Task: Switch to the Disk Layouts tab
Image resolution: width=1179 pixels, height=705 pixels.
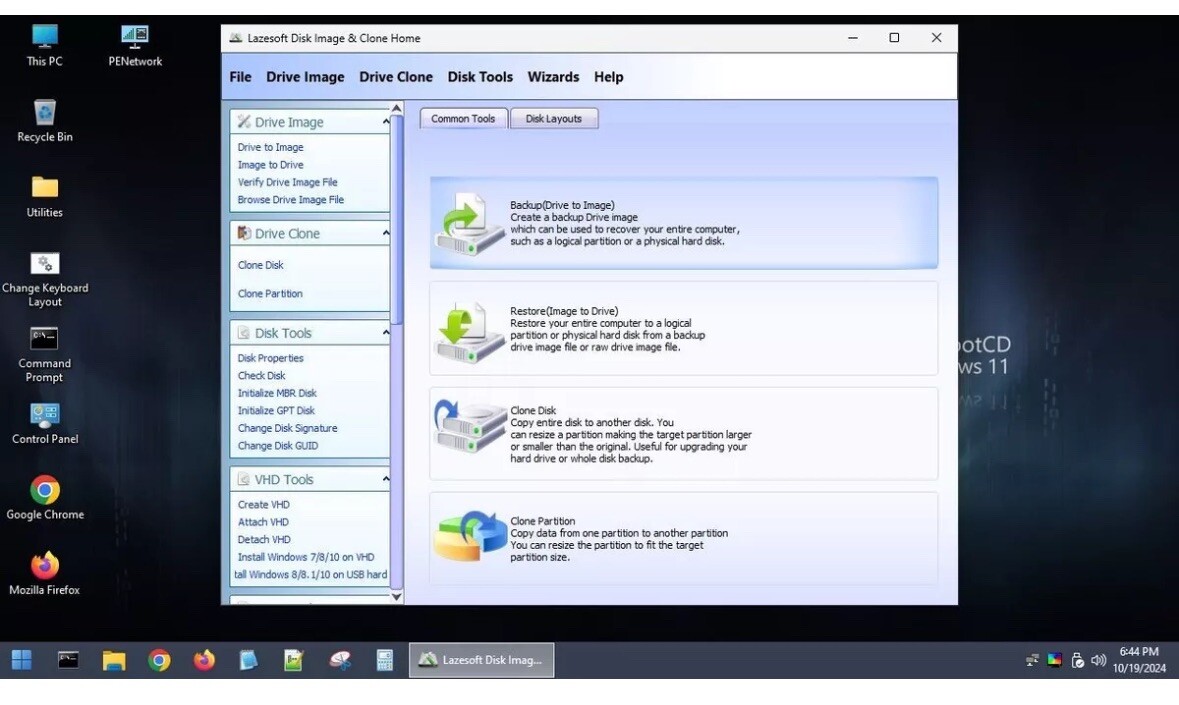Action: 554,118
